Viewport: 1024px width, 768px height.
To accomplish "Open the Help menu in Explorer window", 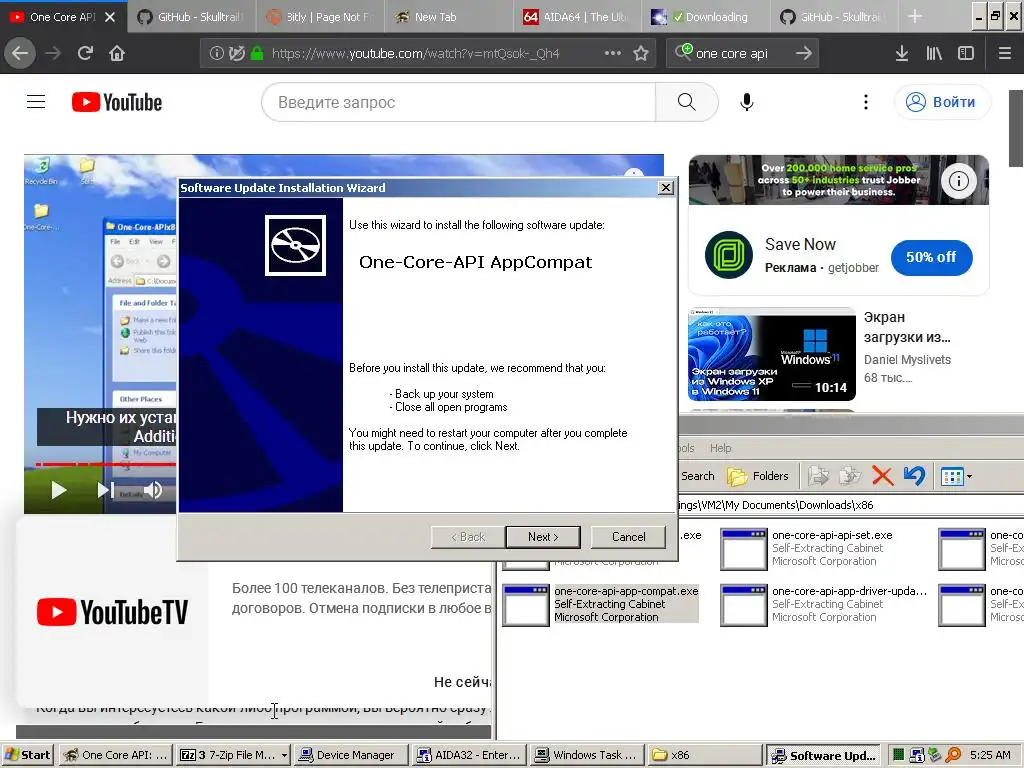I will pos(720,448).
